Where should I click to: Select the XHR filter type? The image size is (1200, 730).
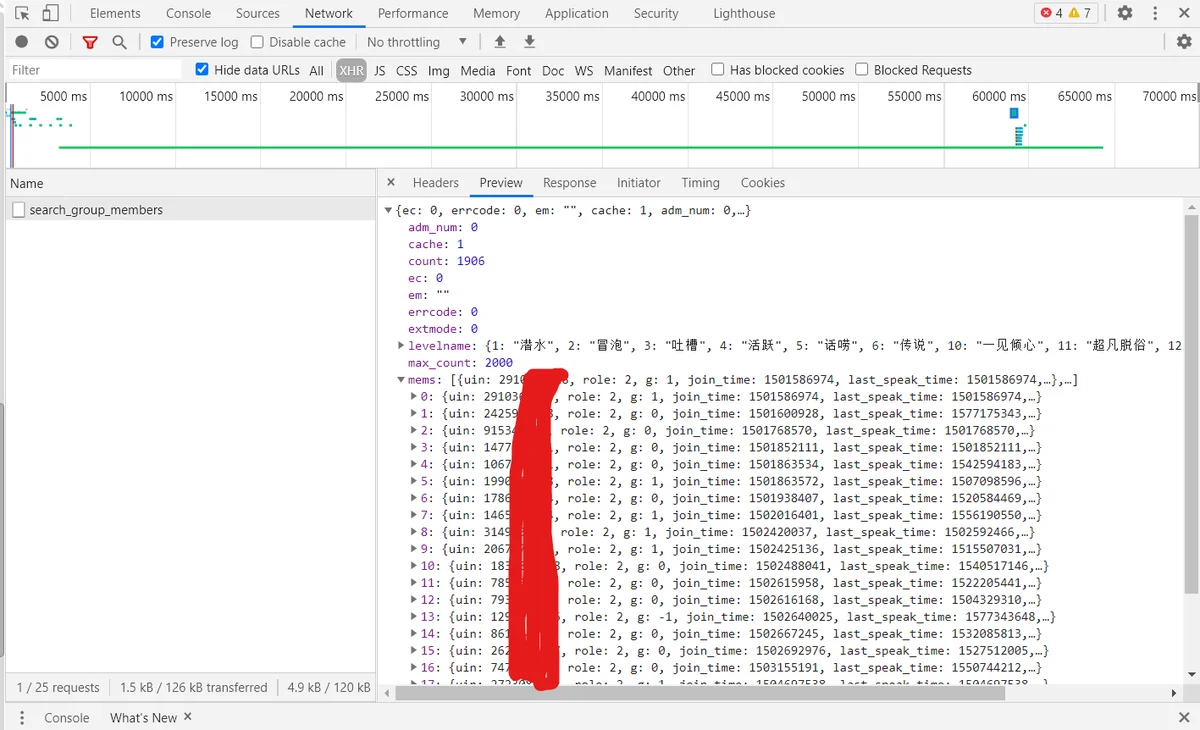pos(351,71)
